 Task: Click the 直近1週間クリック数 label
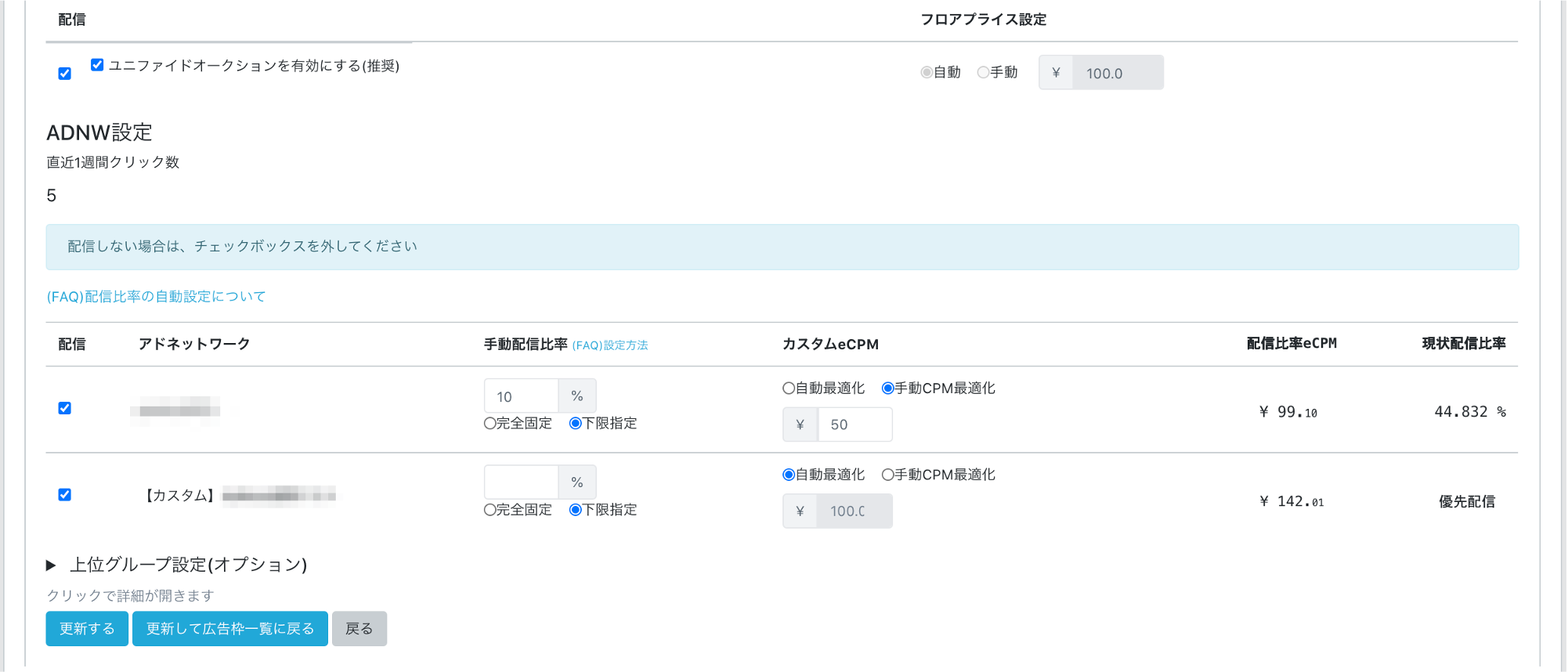(113, 162)
